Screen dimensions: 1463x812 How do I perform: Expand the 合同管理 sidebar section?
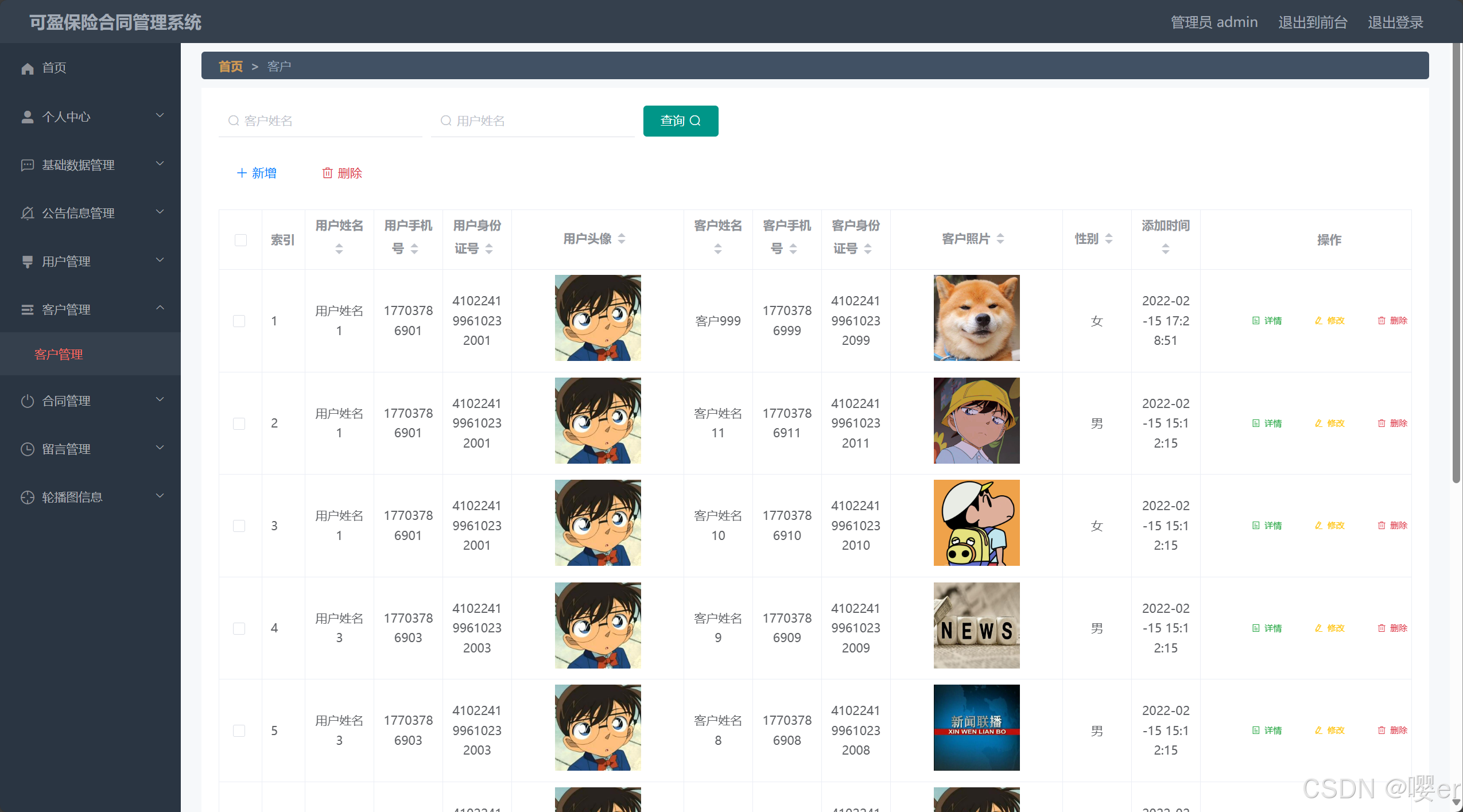(x=161, y=400)
